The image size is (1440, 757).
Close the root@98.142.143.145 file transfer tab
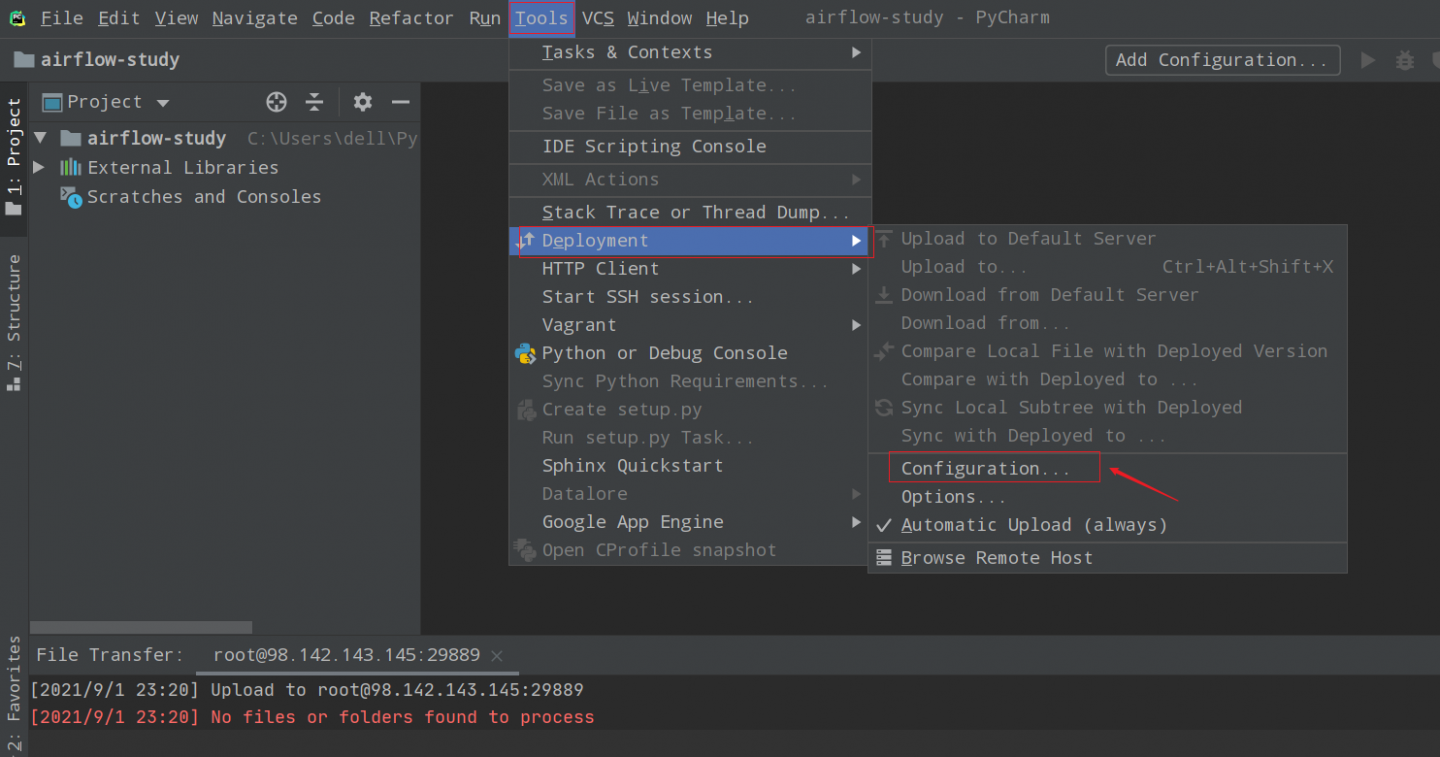pyautogui.click(x=497, y=656)
